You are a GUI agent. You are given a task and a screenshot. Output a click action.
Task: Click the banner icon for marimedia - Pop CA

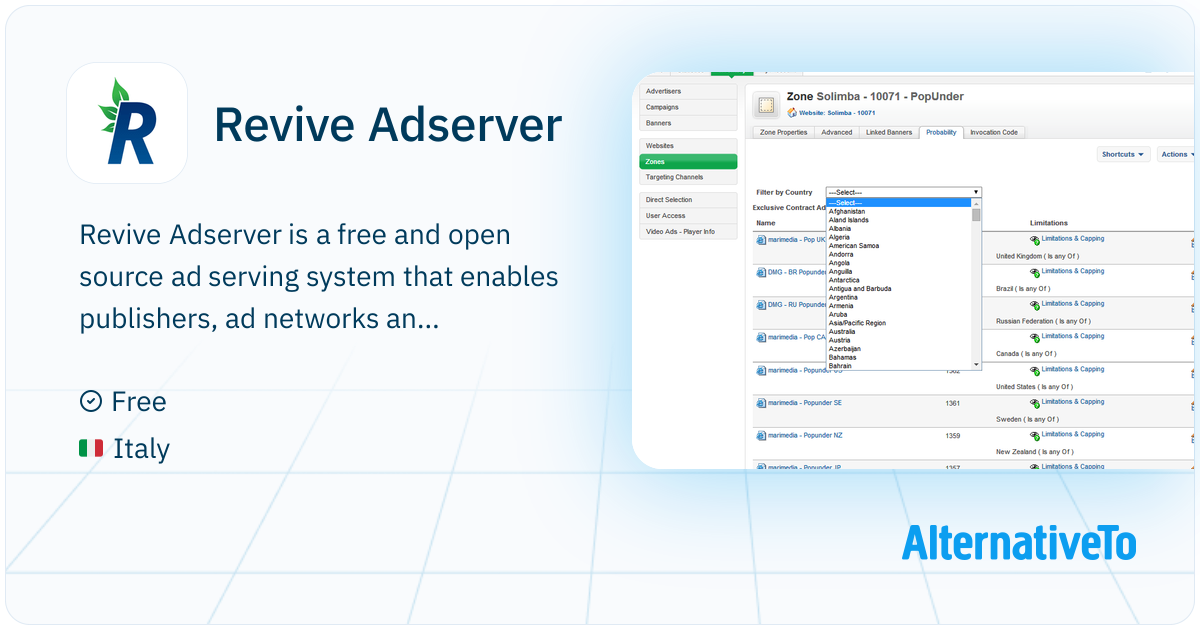click(x=761, y=338)
